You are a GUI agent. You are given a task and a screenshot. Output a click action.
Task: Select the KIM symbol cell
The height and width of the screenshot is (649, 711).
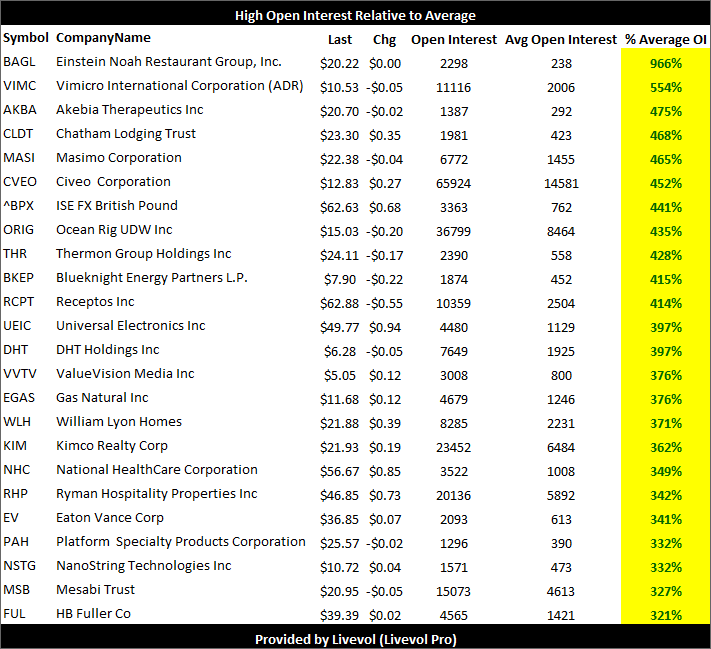15,446
